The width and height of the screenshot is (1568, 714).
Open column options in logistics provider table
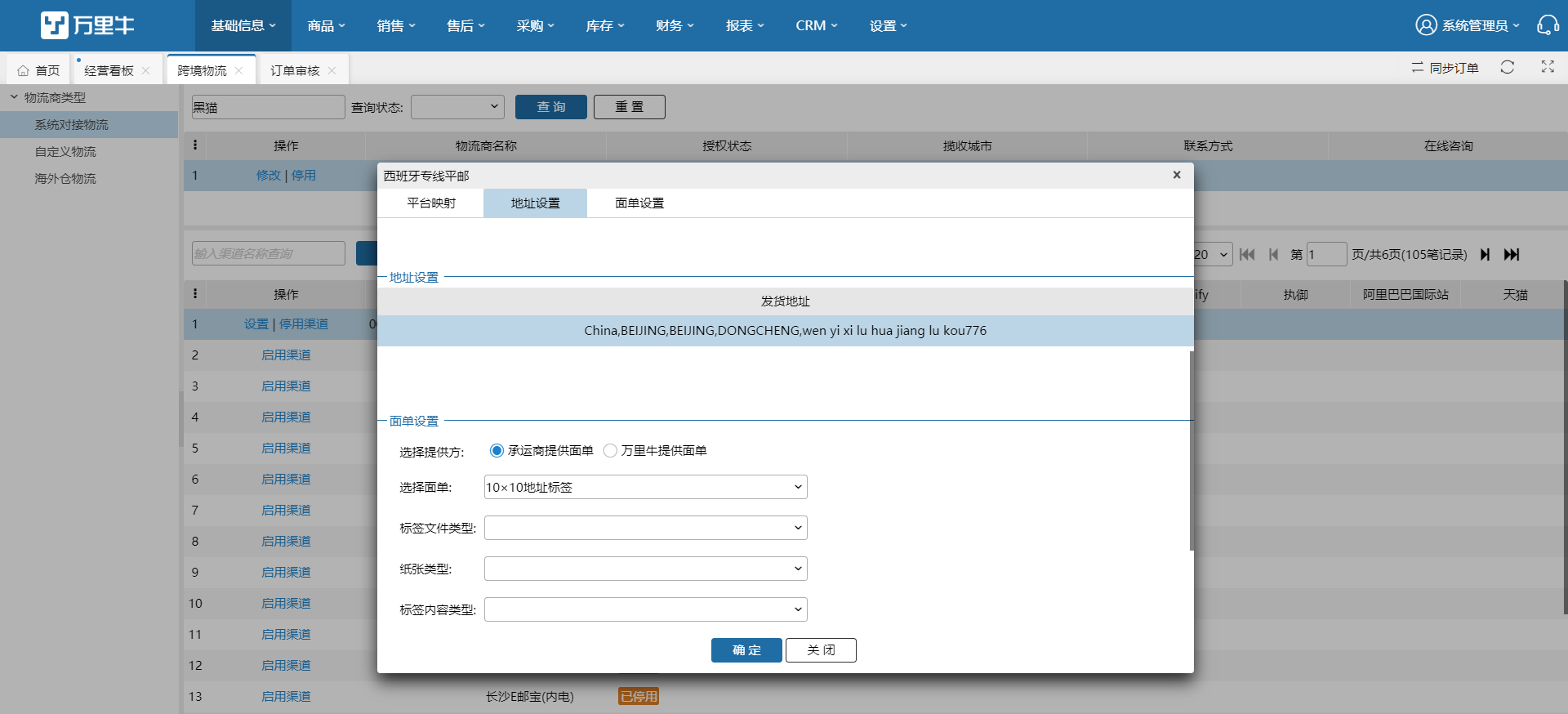tap(194, 145)
